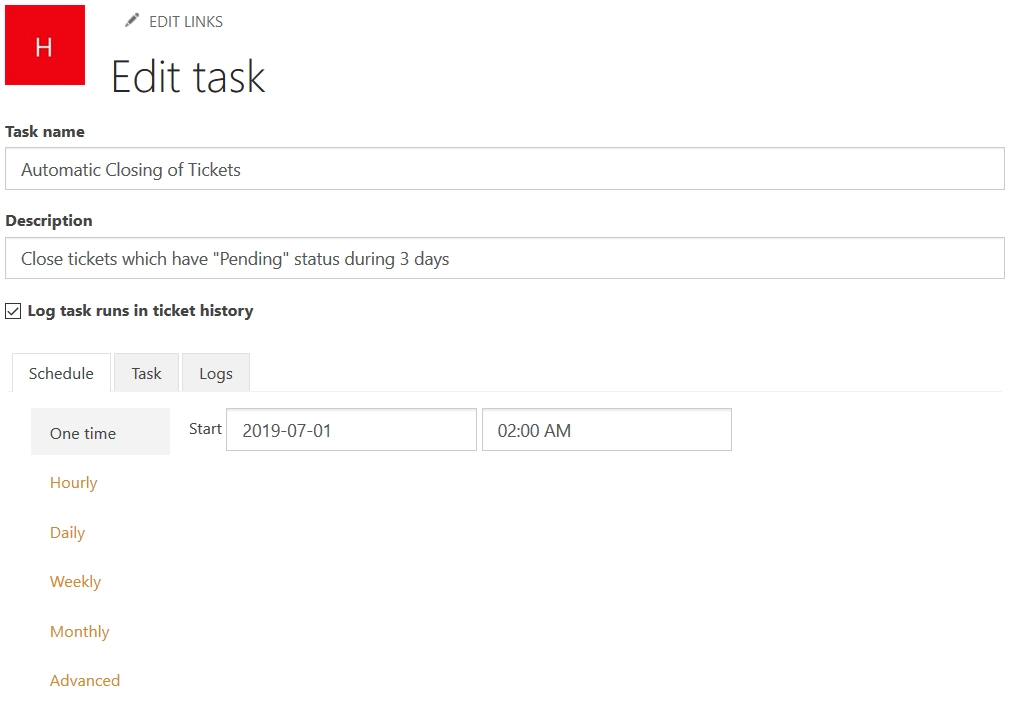Select the Weekly schedule option
Viewport: 1025px width, 711px height.
pyautogui.click(x=75, y=582)
